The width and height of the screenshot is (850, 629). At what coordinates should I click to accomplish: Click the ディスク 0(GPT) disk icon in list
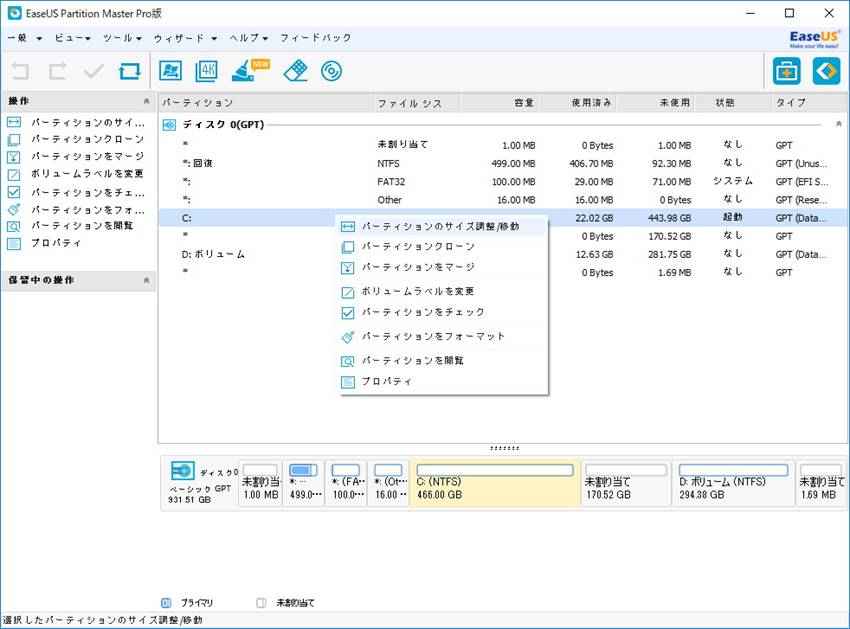click(x=169, y=125)
